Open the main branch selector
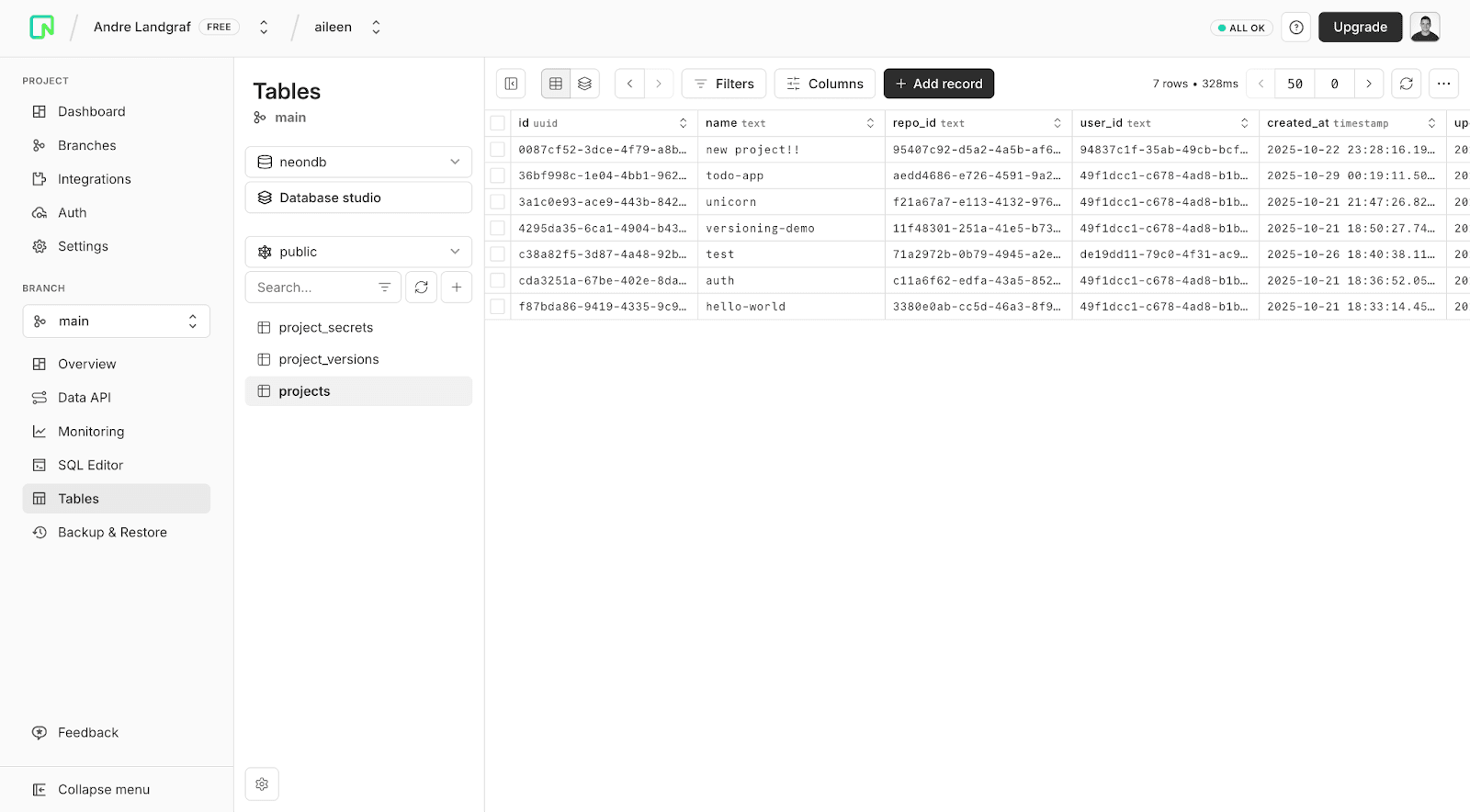The image size is (1470, 812). 117,321
